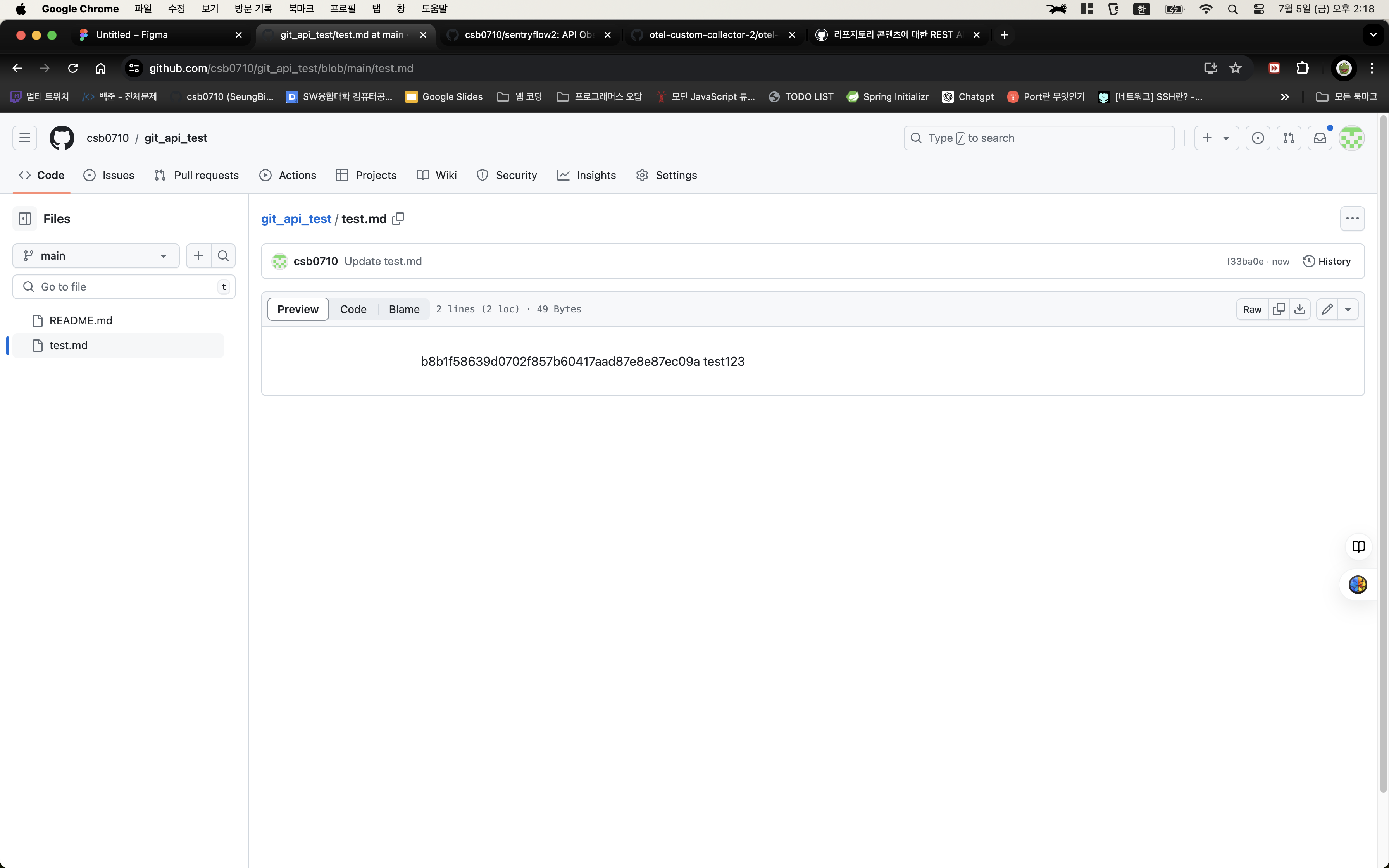Open the GitHub homepage logo
The height and width of the screenshot is (868, 1389).
click(x=62, y=138)
